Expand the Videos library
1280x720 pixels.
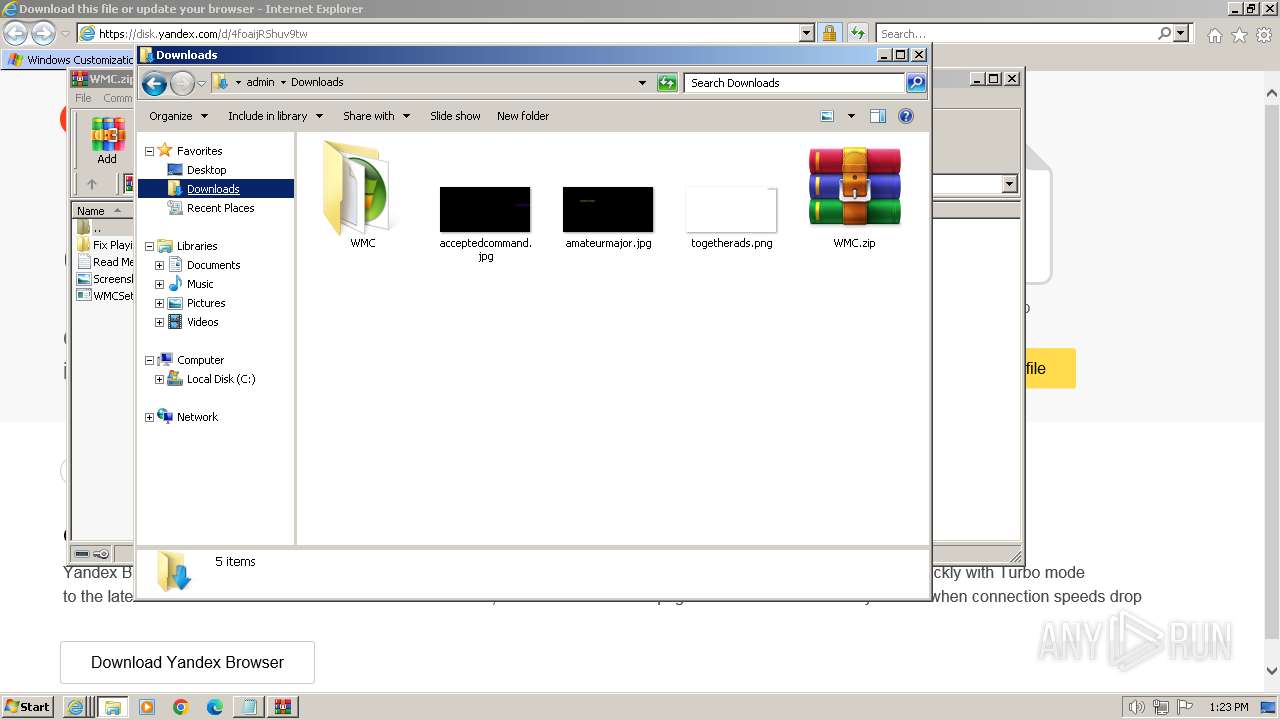[x=159, y=322]
